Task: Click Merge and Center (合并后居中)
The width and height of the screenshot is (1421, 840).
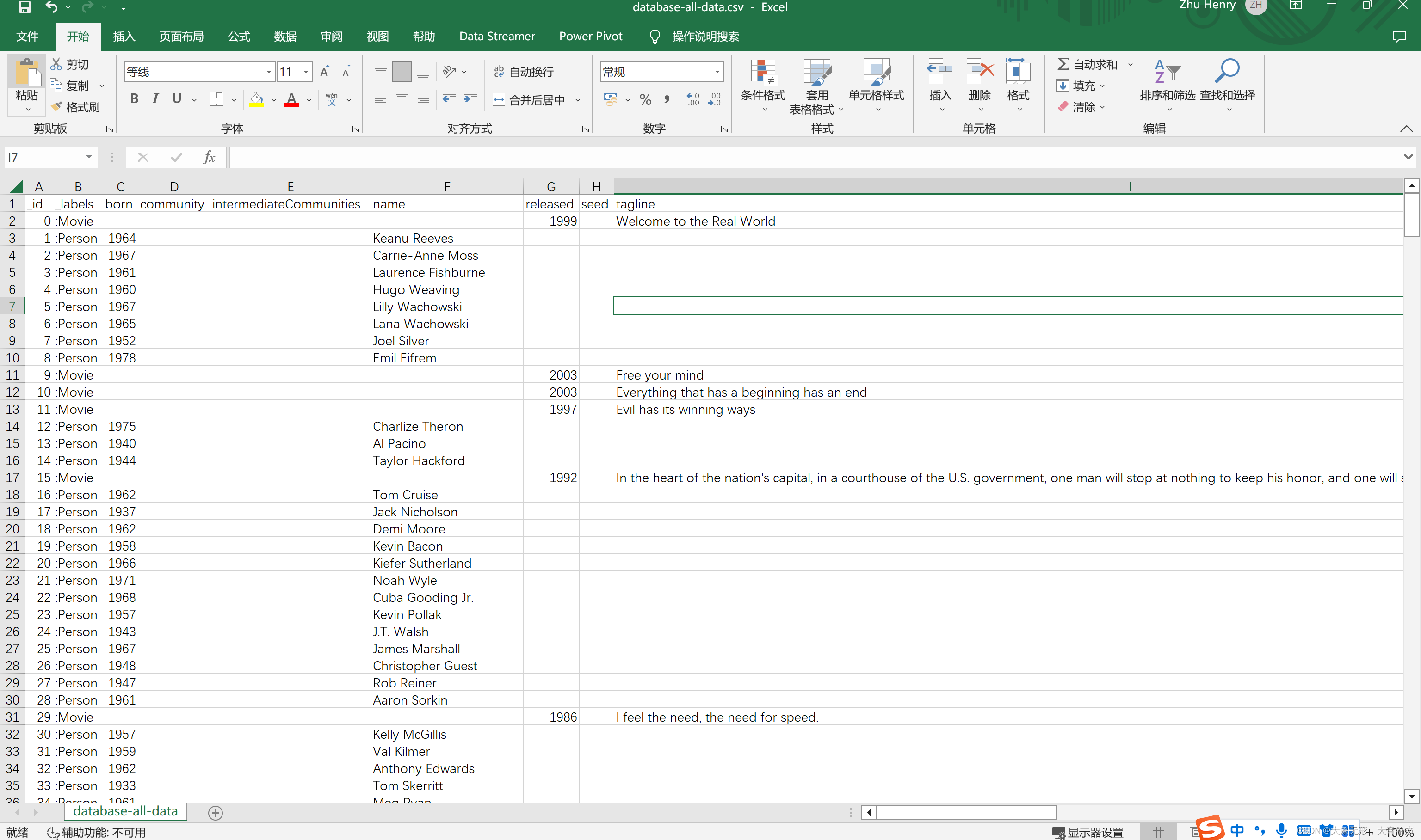Action: coord(529,100)
